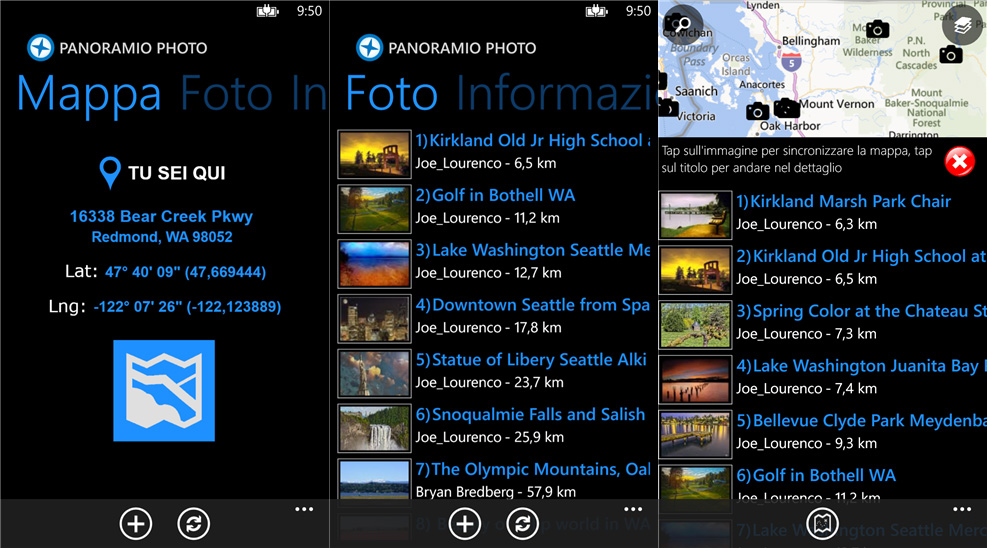Open 1) Kirkland Marsh Park Chair title
Screen dimensions: 987x548
coord(843,201)
